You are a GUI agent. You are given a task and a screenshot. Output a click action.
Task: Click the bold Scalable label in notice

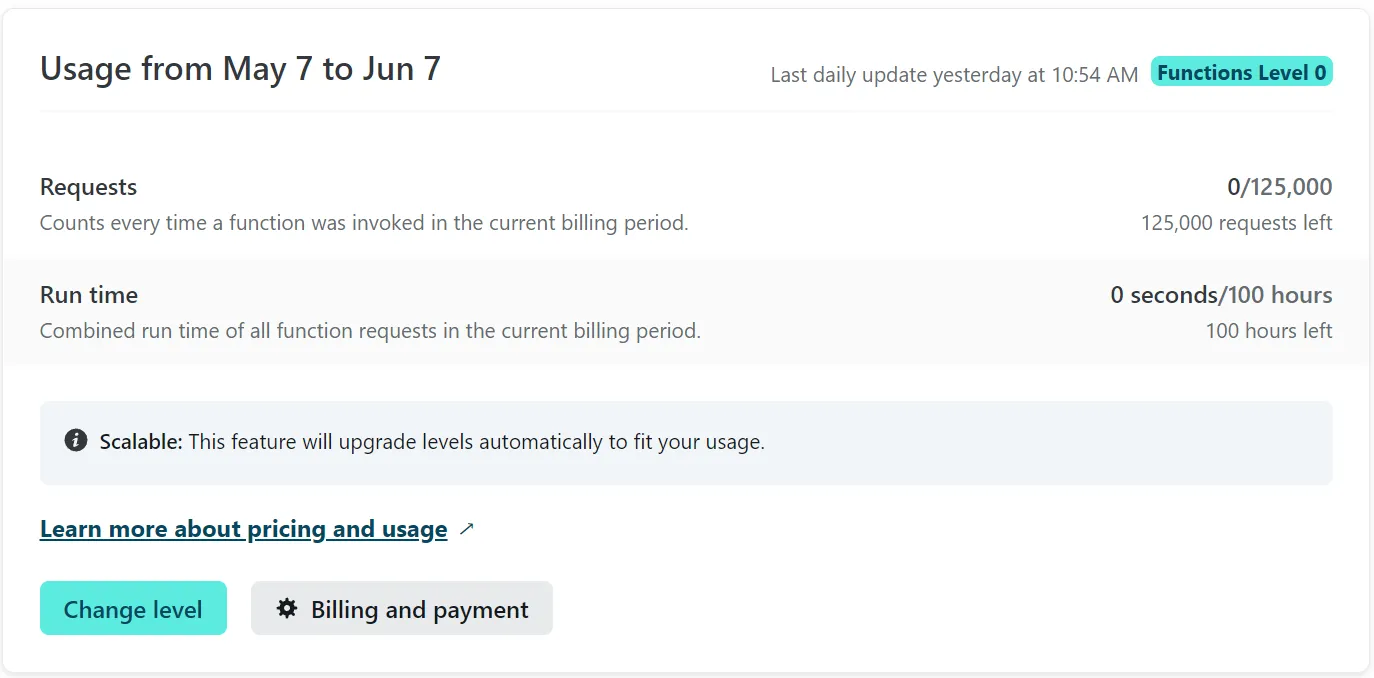(141, 442)
